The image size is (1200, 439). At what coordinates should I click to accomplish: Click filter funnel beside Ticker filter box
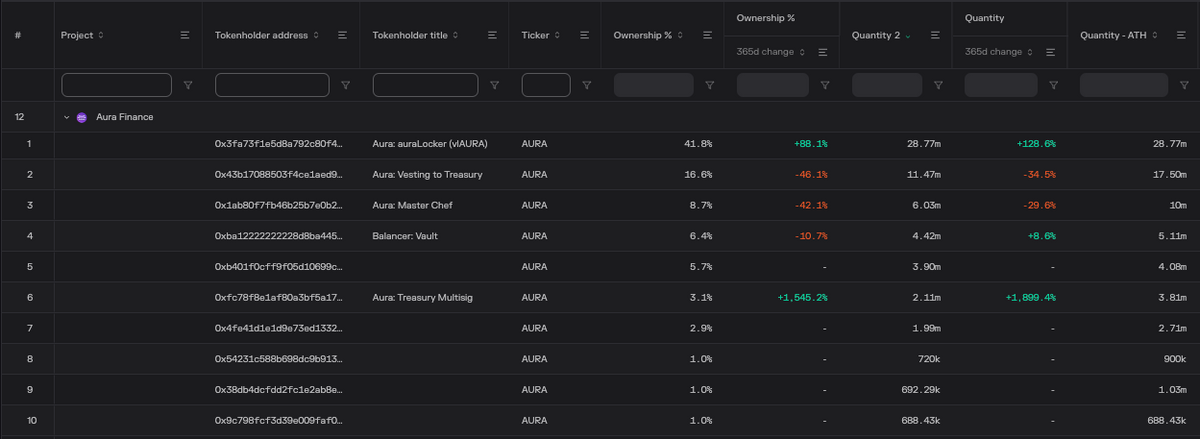587,86
